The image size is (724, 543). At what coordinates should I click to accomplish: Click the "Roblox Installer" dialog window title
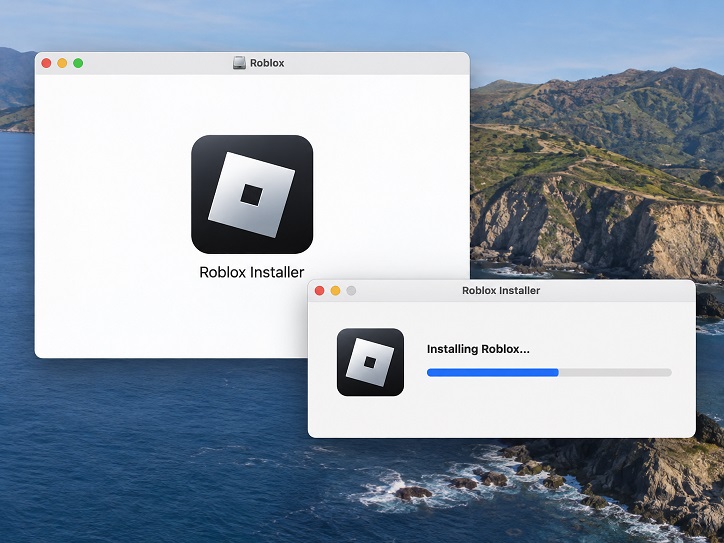tap(501, 290)
